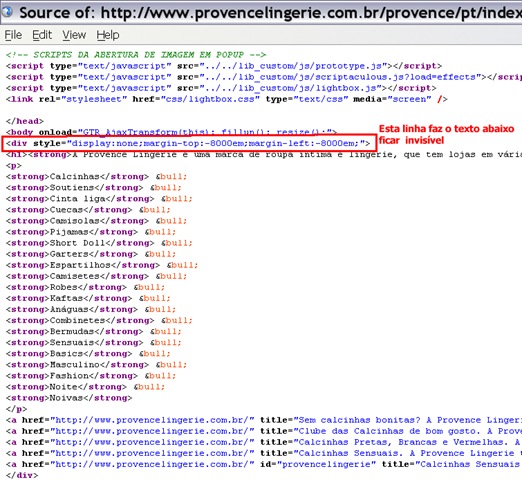Click the Espartilhos strong line
The width and height of the screenshot is (522, 480).
102,265
